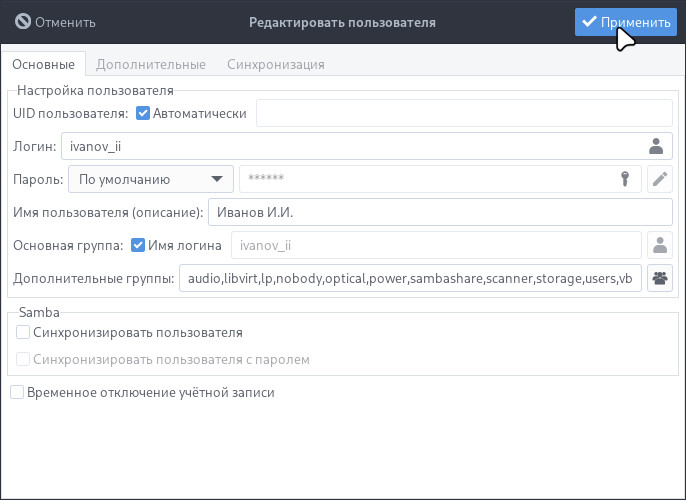Click the primary group name field
Image resolution: width=686 pixels, height=500 pixels.
(436, 245)
